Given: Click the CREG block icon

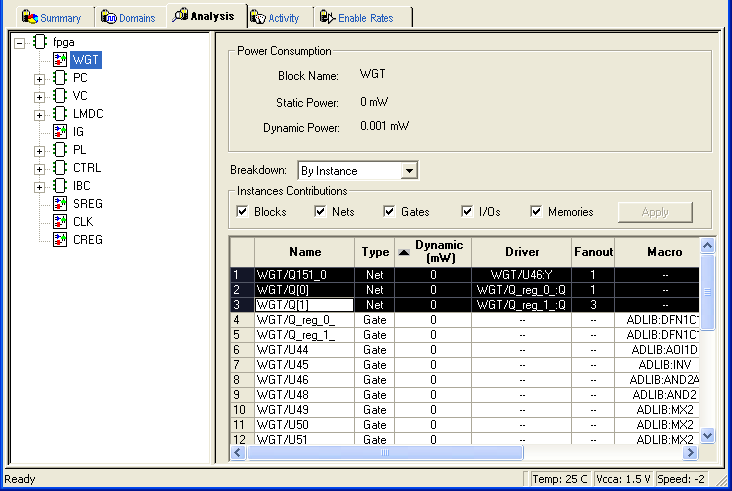Looking at the screenshot, I should pos(60,239).
